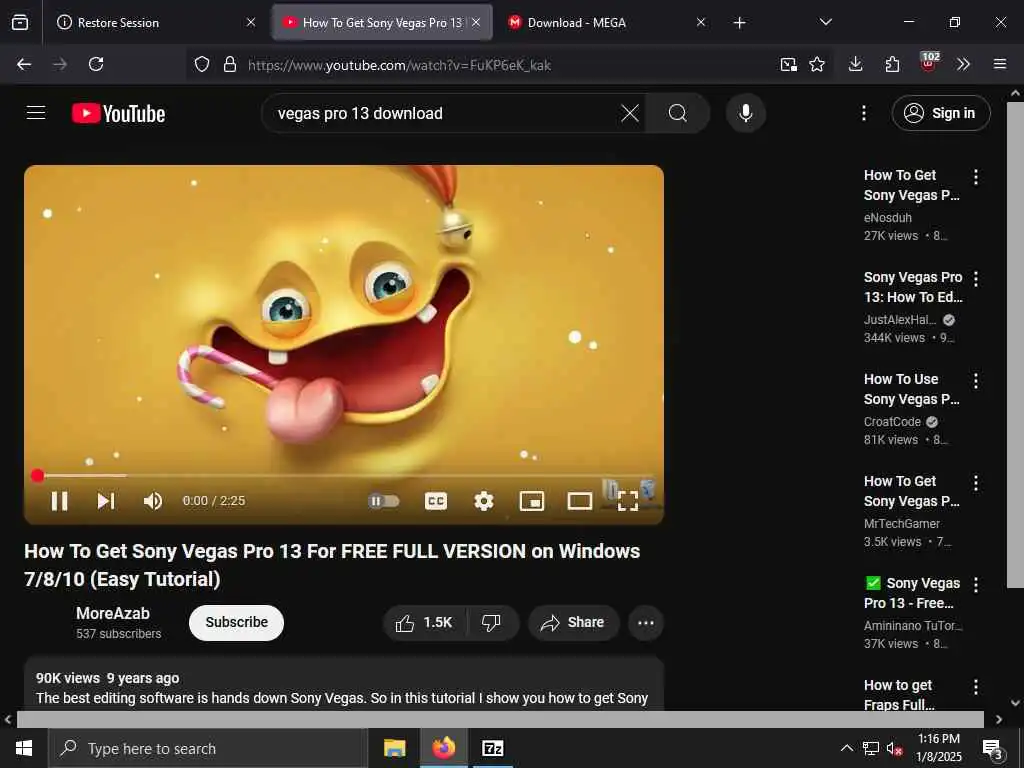This screenshot has height=768, width=1024.
Task: Show hidden system tray icons
Action: tap(846, 748)
